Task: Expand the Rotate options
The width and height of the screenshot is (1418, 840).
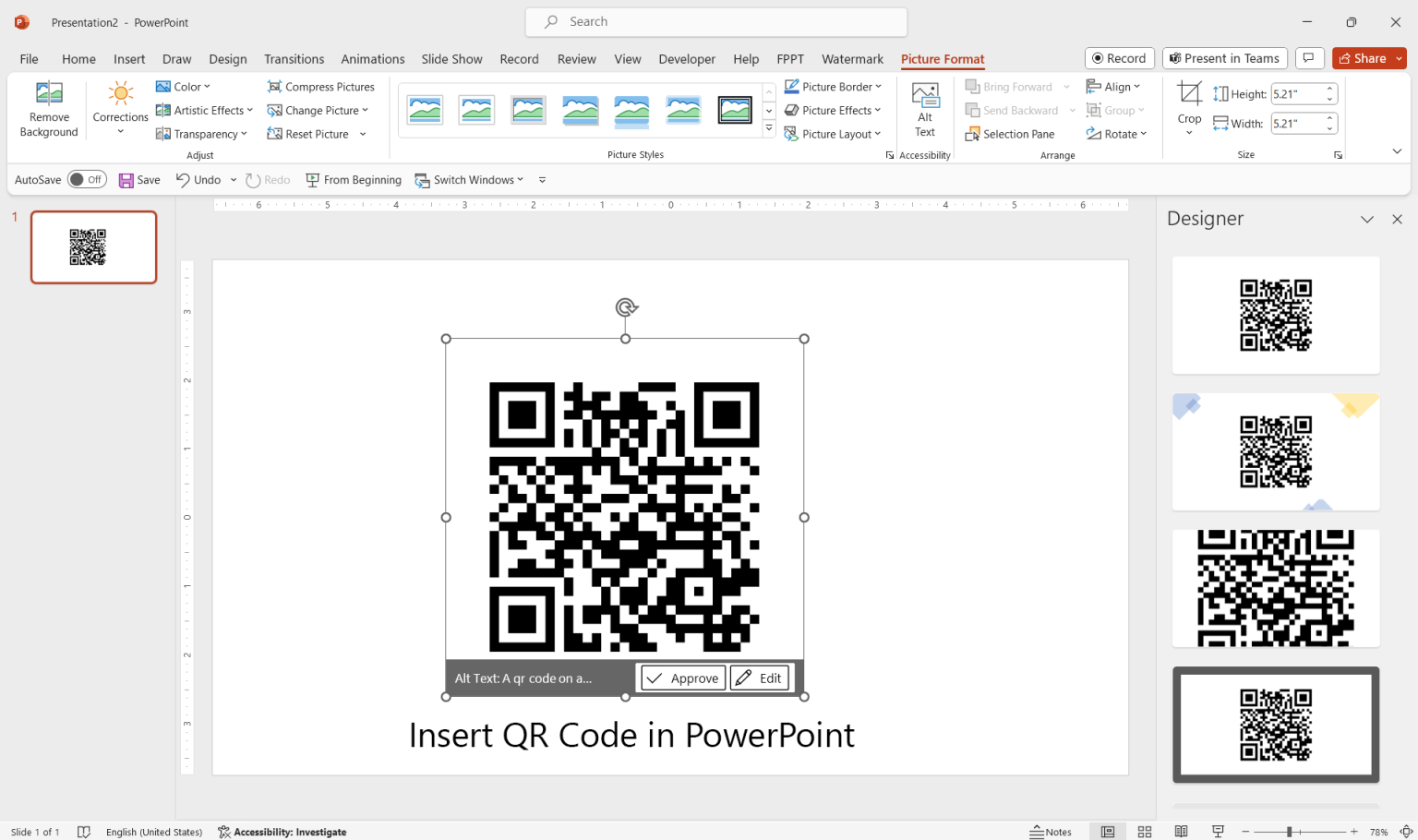Action: click(1117, 134)
